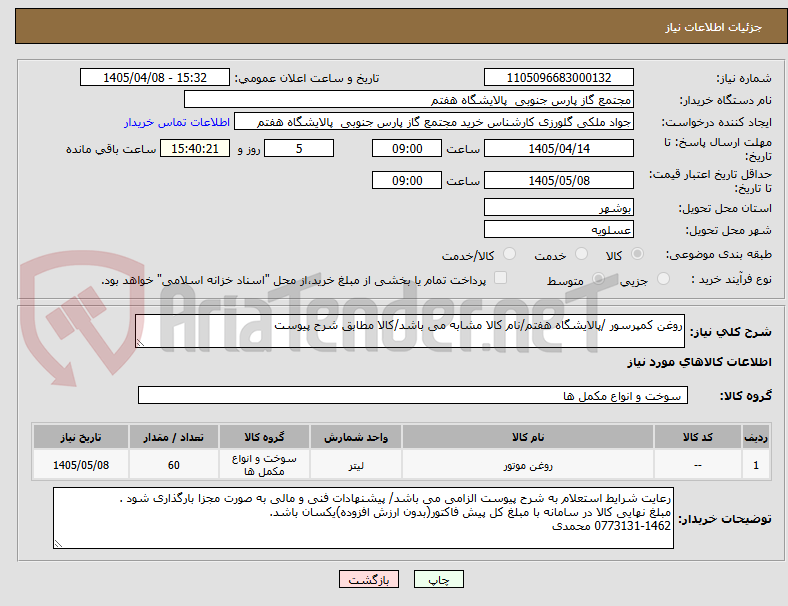Image resolution: width=788 pixels, height=606 pixels.
Task: Click the توضیحات خریدار notes textarea
Action: (x=363, y=518)
